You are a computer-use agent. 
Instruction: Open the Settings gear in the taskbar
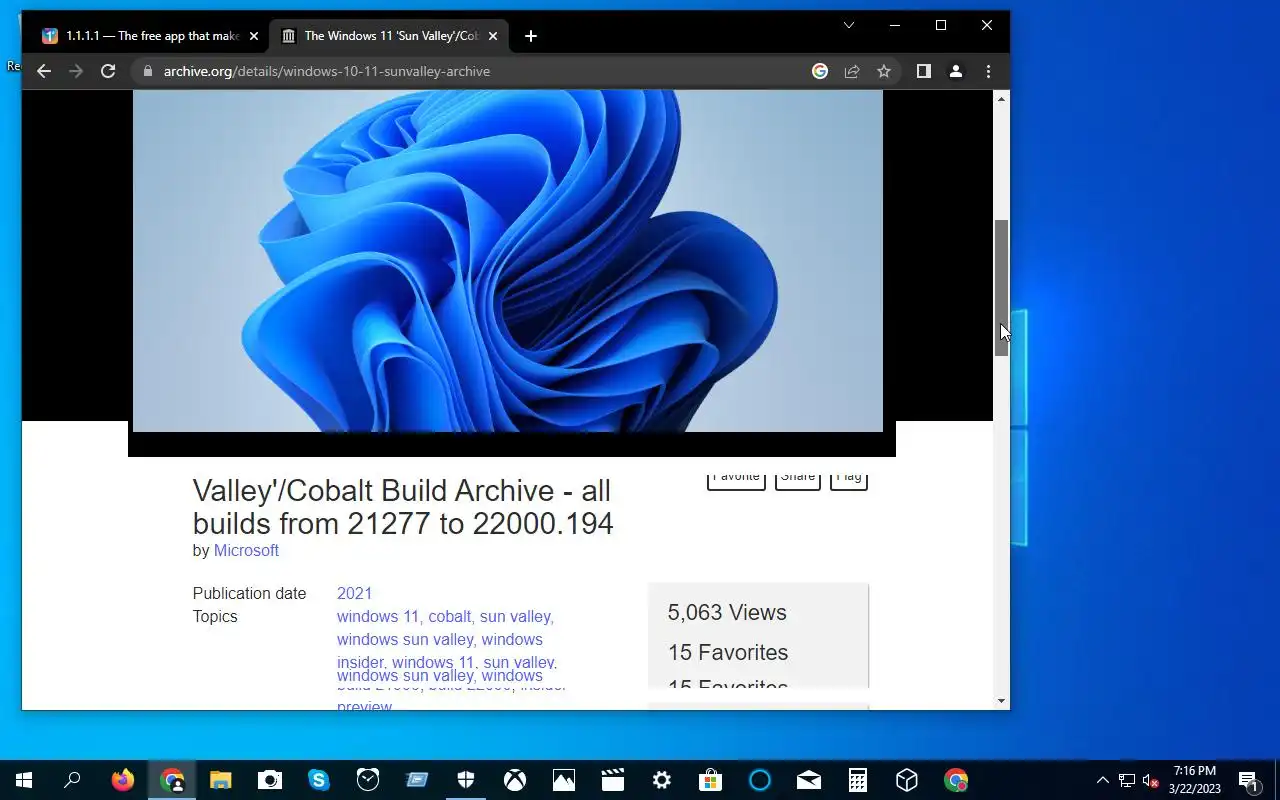pyautogui.click(x=662, y=780)
